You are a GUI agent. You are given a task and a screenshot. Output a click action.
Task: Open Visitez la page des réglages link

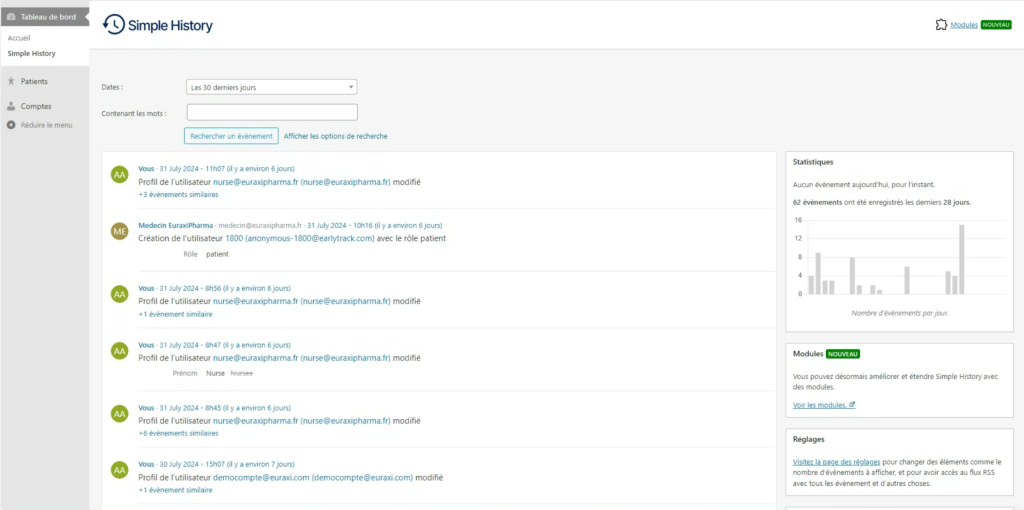837,461
